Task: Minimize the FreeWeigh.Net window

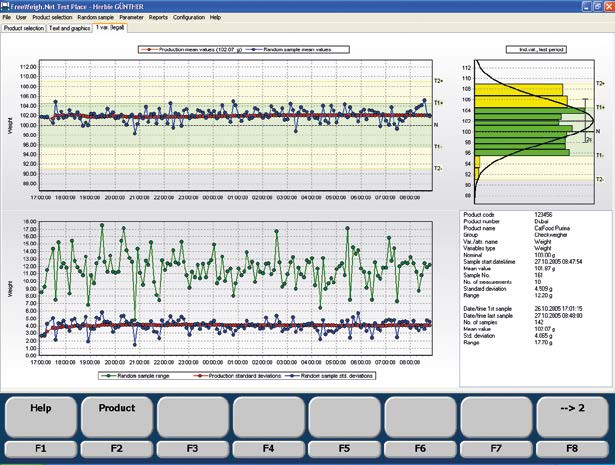Action: tap(586, 6)
